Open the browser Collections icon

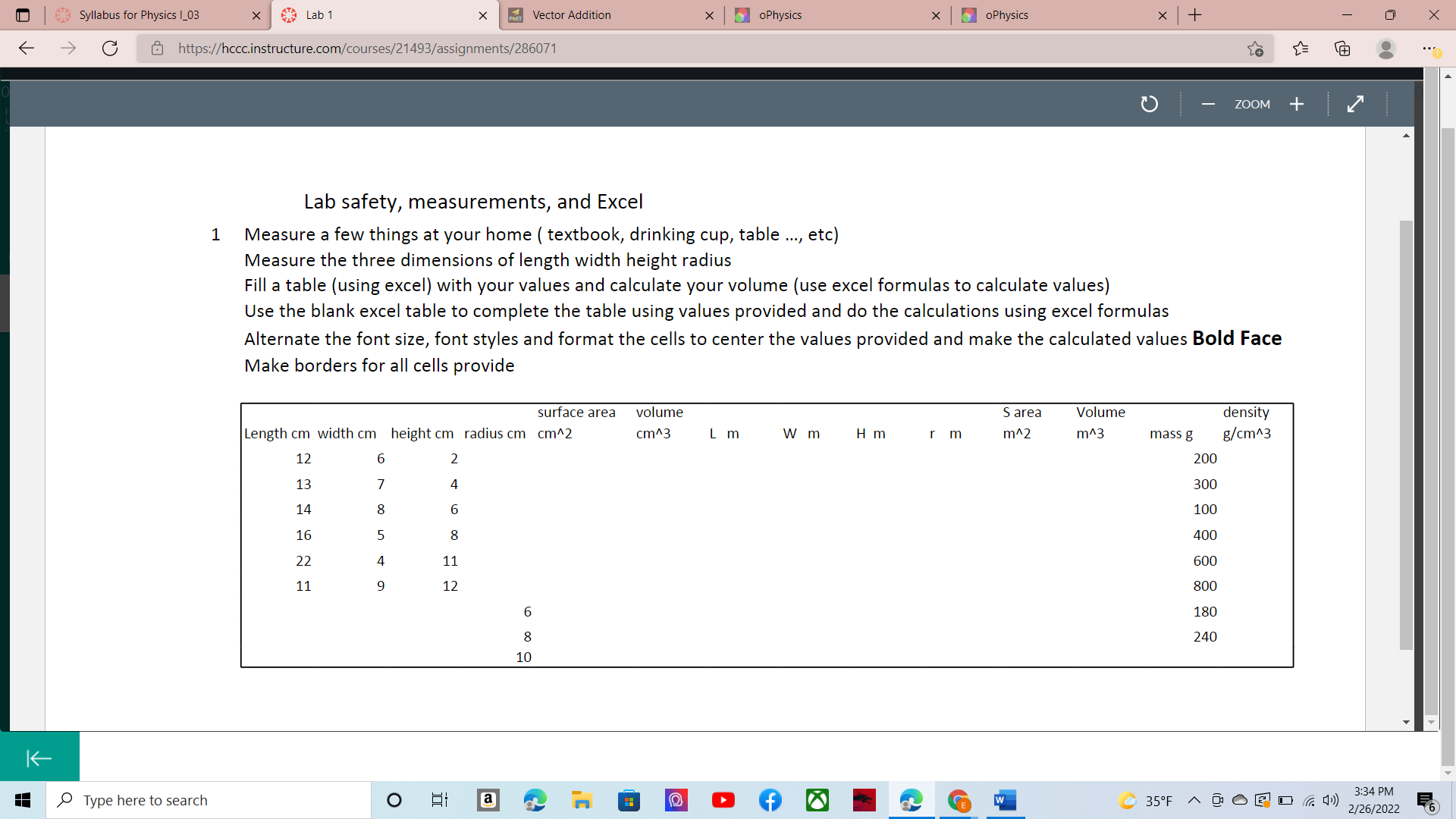(x=1342, y=49)
